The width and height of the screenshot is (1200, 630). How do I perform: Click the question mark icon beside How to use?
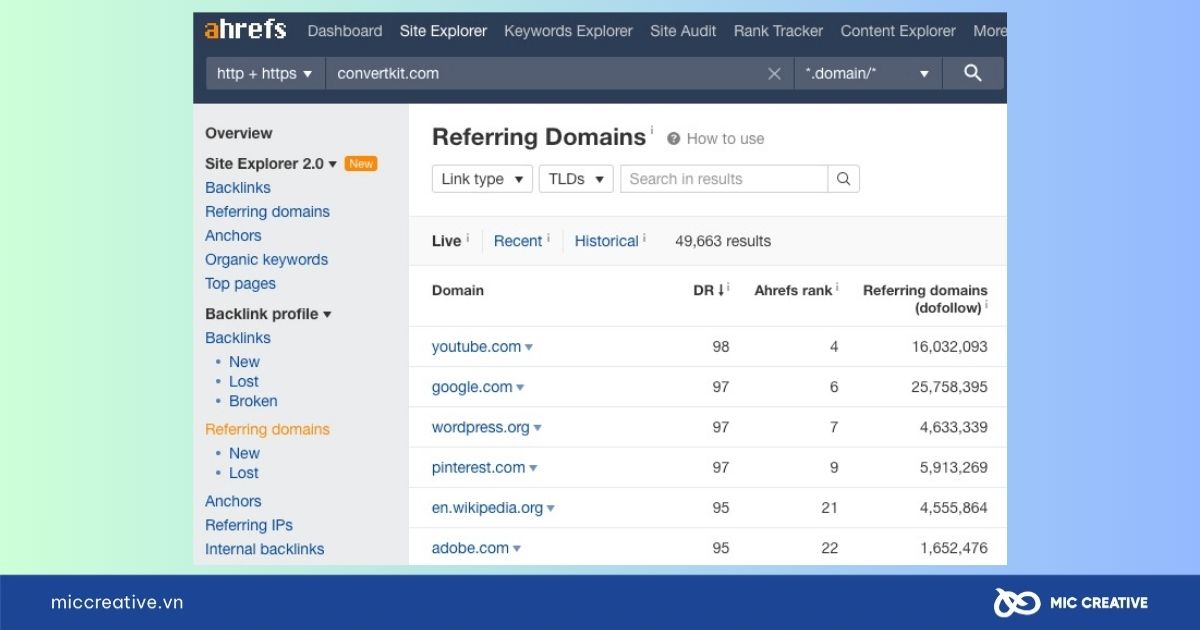point(674,139)
